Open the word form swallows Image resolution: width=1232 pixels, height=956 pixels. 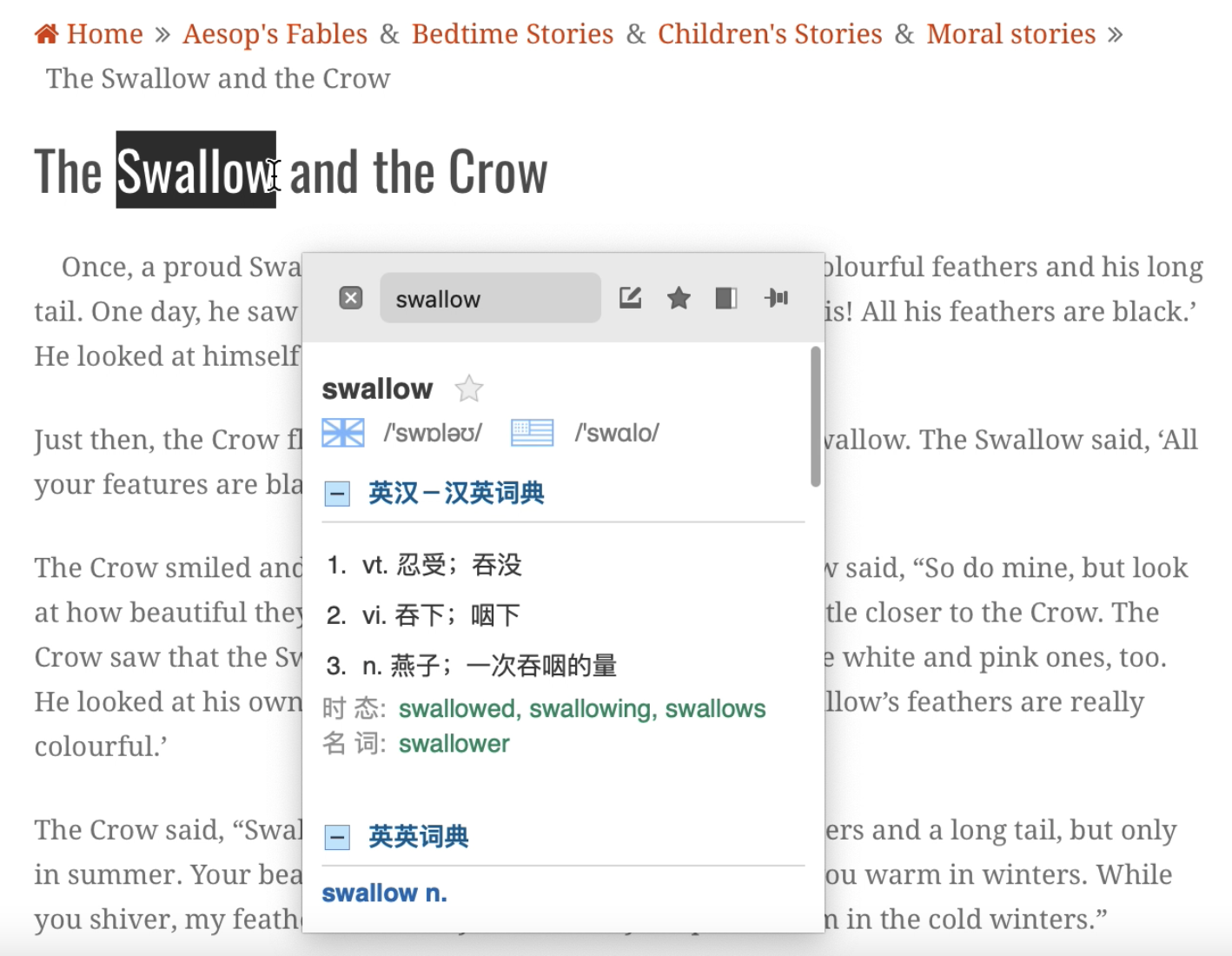click(x=715, y=709)
